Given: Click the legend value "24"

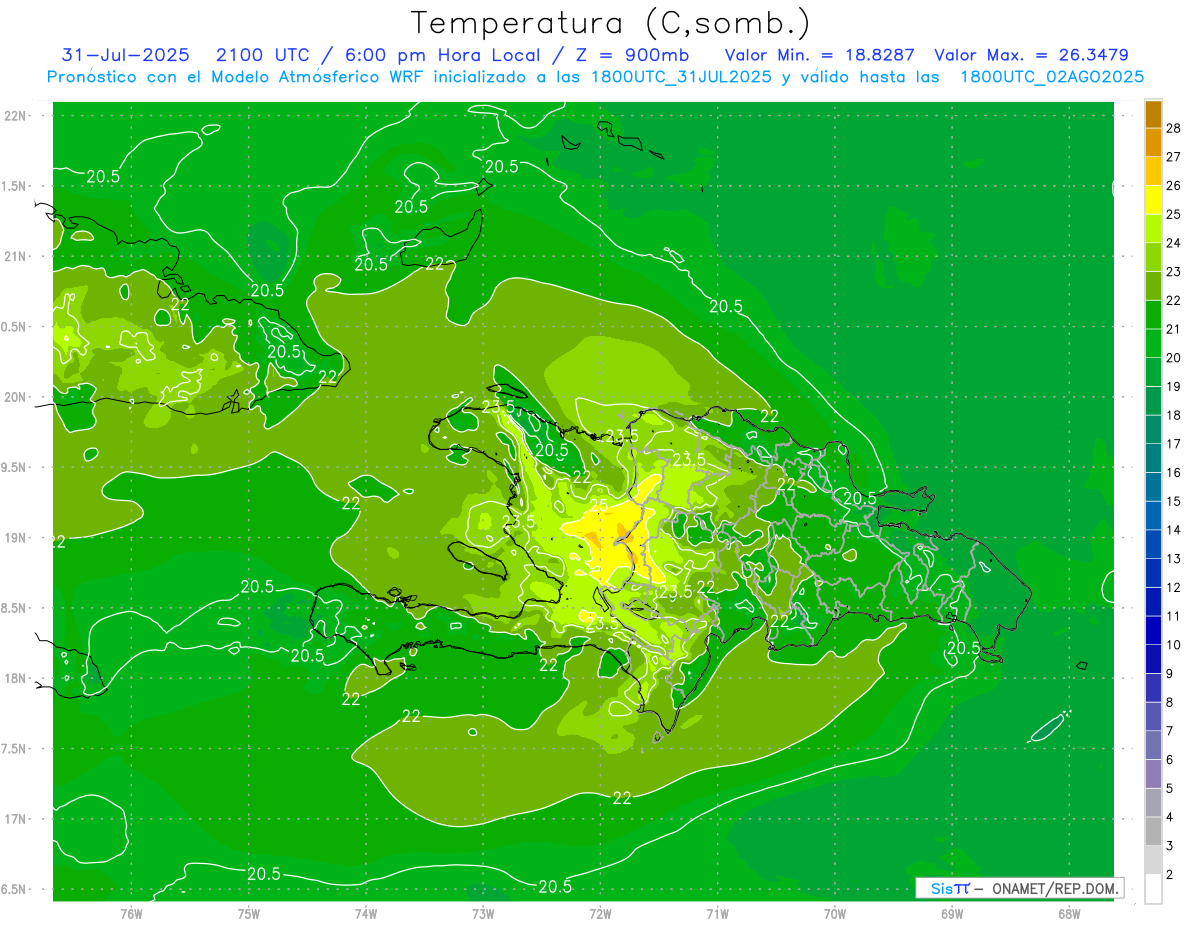Looking at the screenshot, I should [1174, 243].
